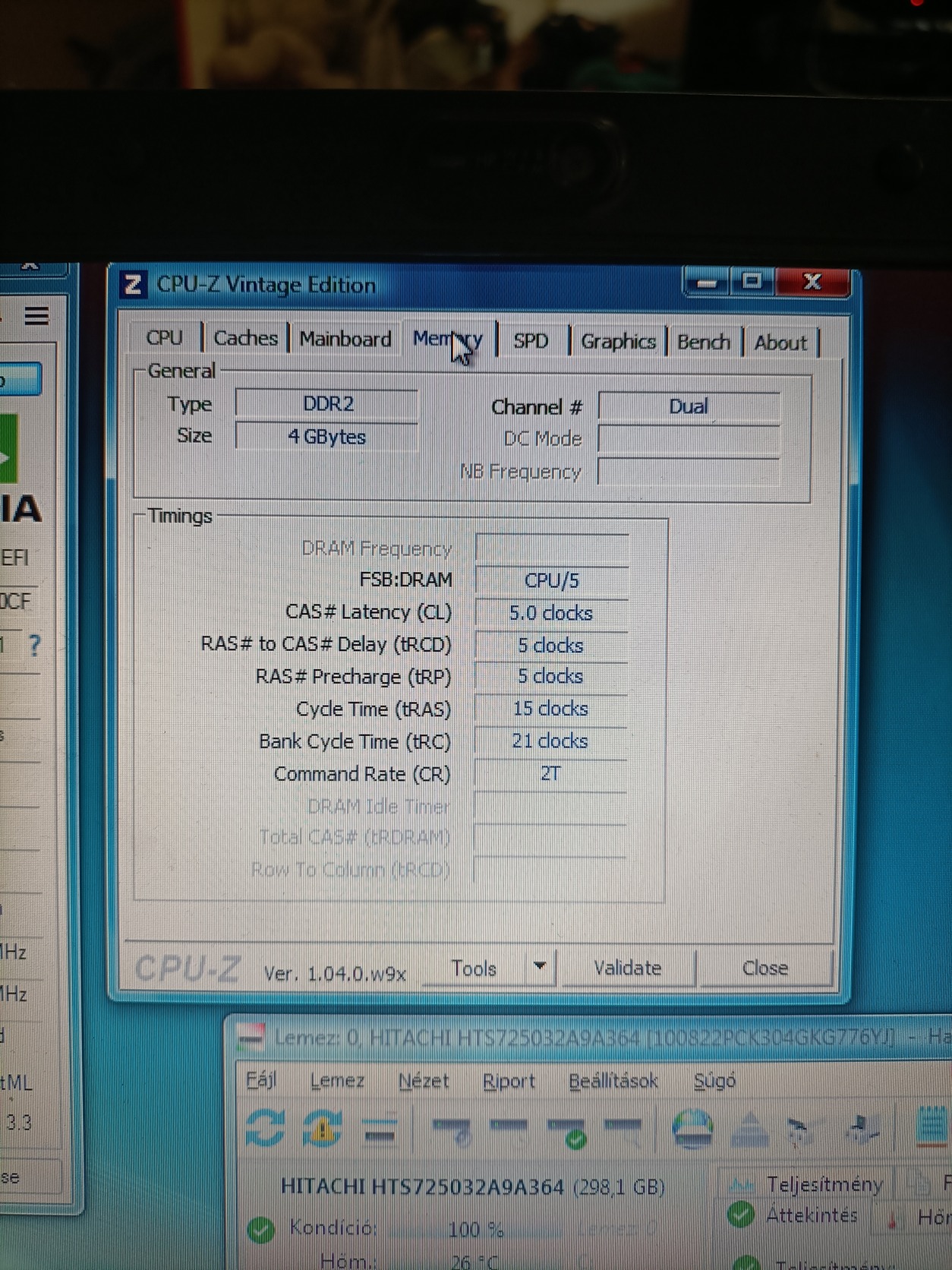Viewport: 952px width, 1270px height.
Task: Click the globe over disk toolbar icon
Action: pos(693,1128)
